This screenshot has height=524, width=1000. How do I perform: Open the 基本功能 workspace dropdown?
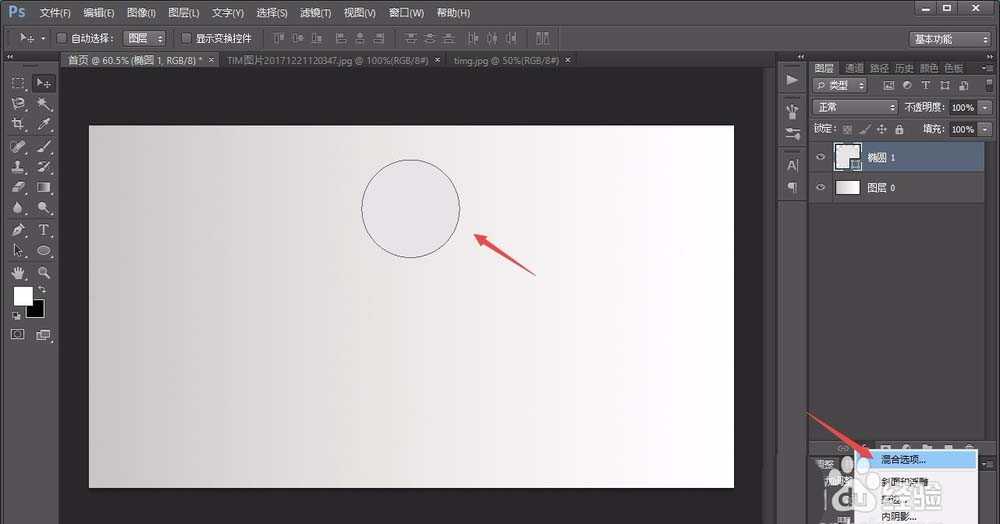pyautogui.click(x=950, y=40)
